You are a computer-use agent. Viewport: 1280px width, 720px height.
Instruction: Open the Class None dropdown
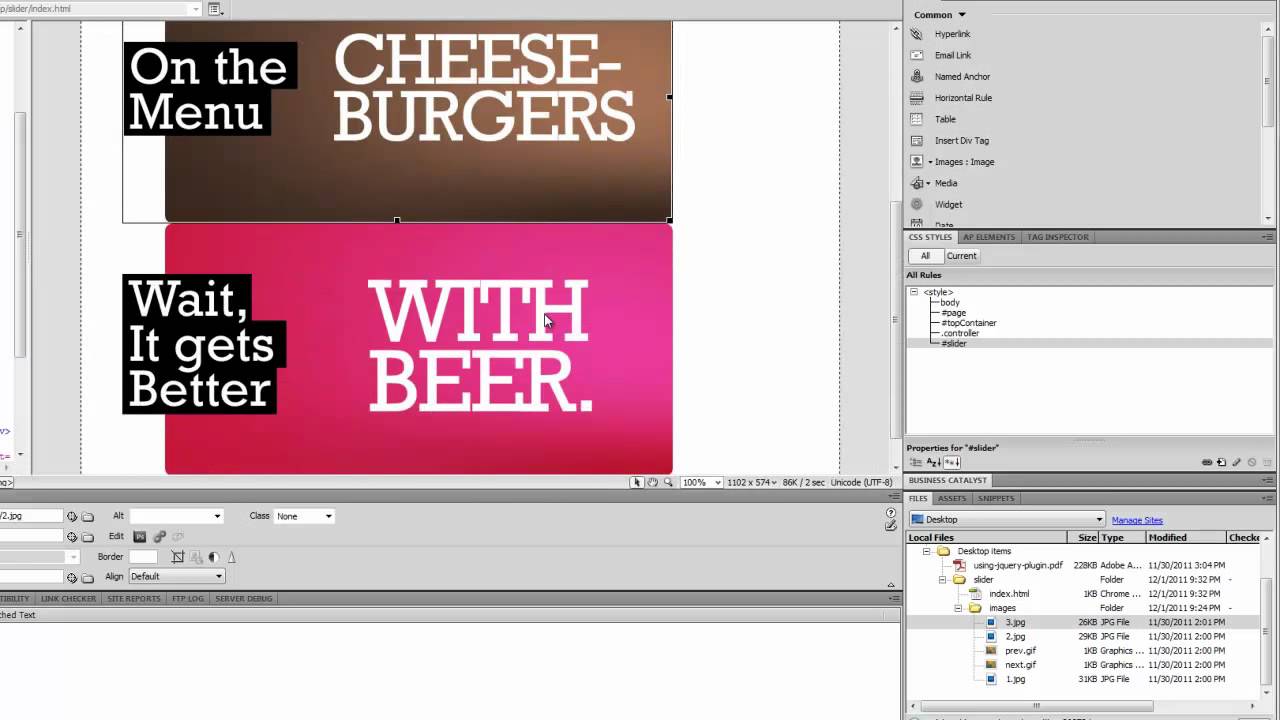pos(304,516)
